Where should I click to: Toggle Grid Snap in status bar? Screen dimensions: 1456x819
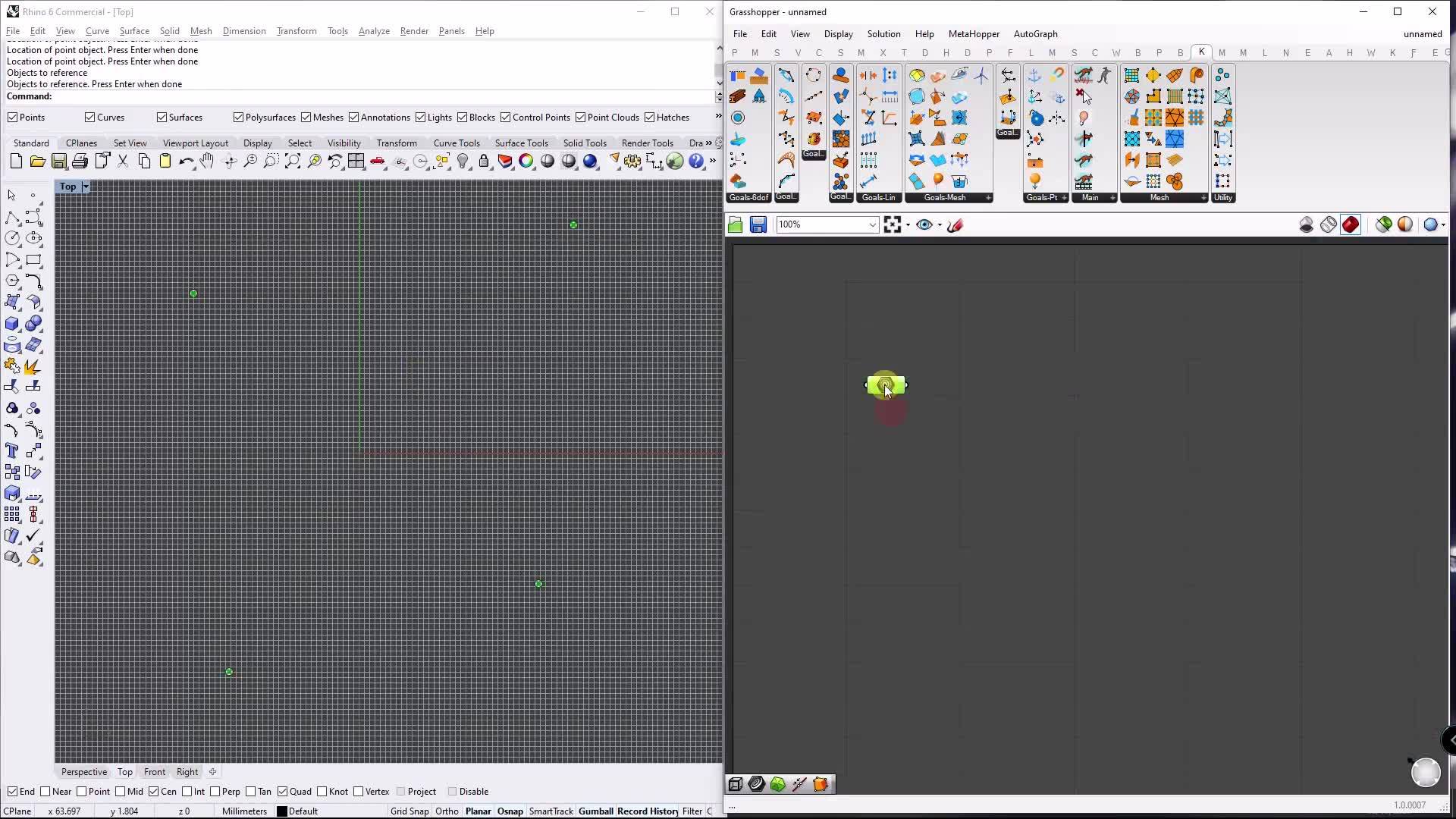click(409, 811)
